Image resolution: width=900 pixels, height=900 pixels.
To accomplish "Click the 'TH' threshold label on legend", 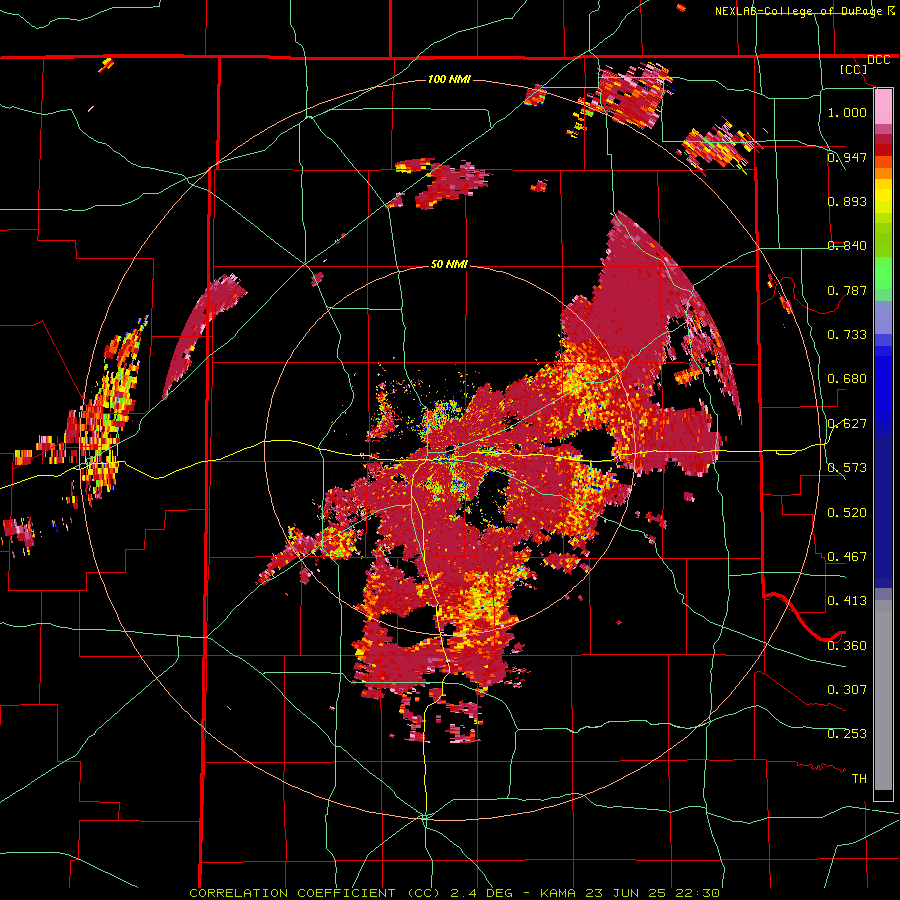I will tap(859, 779).
